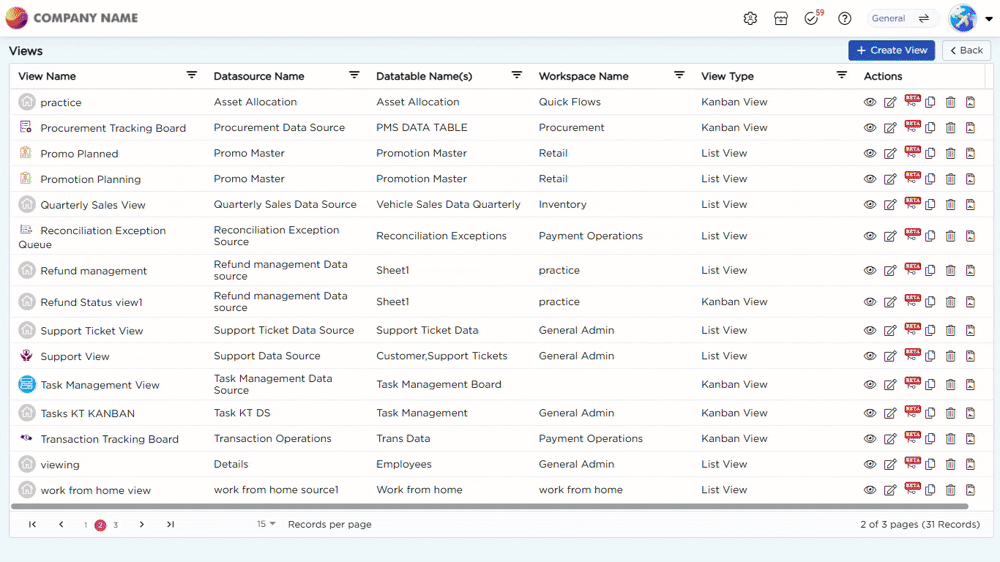This screenshot has width=1000, height=562.
Task: Preview Procurement Tracking Board via eye icon
Action: coord(870,128)
